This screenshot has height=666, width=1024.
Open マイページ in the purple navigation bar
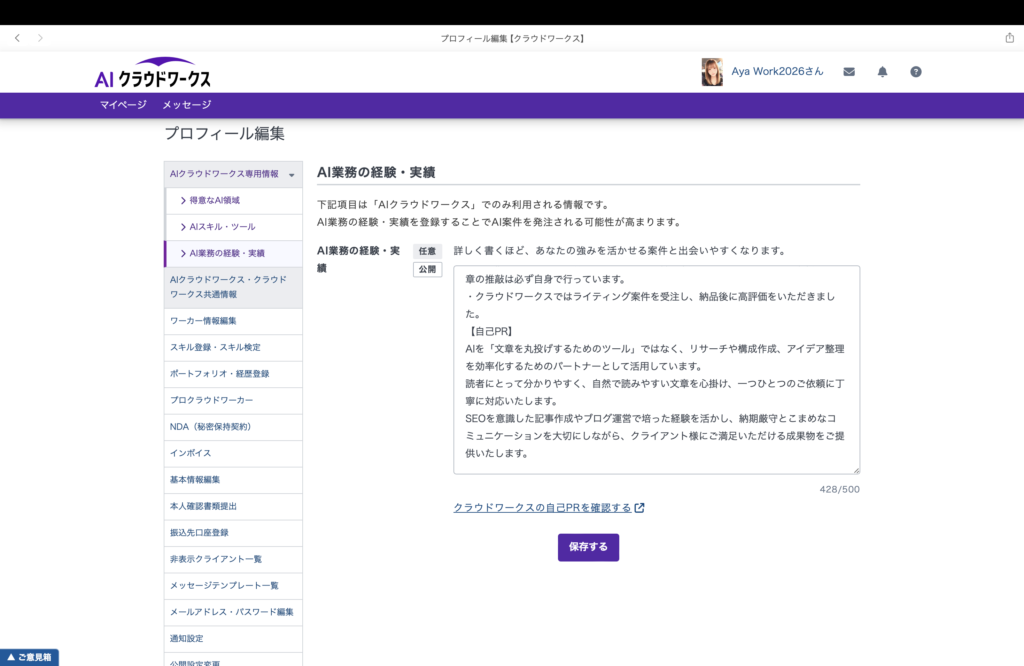coord(123,104)
